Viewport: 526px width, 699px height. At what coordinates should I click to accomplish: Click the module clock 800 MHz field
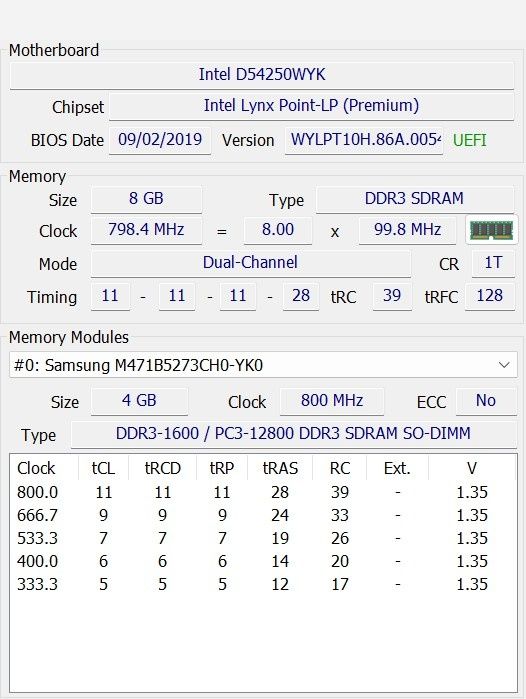pos(332,401)
